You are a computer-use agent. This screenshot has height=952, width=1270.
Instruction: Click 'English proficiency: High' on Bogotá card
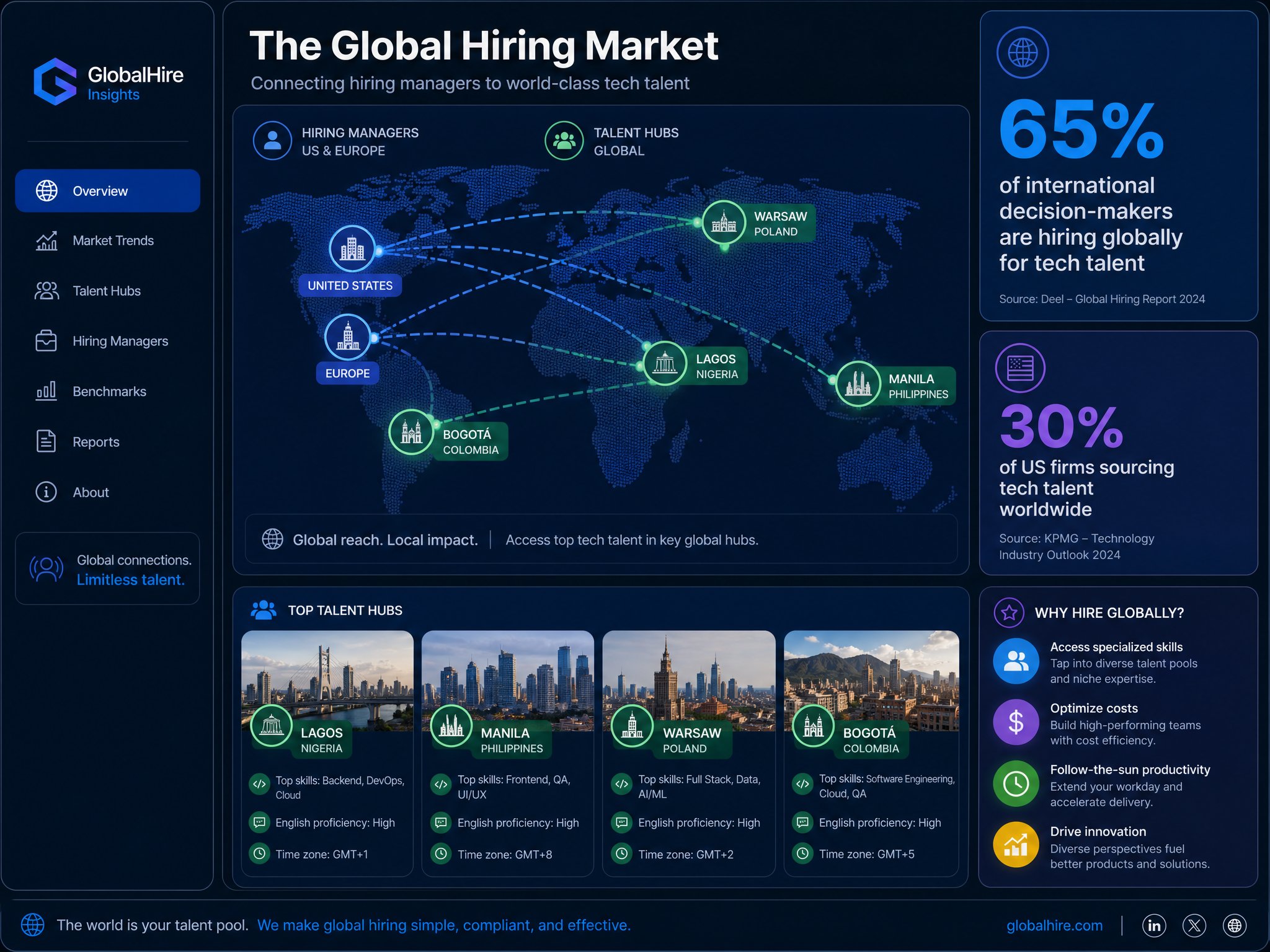click(880, 822)
